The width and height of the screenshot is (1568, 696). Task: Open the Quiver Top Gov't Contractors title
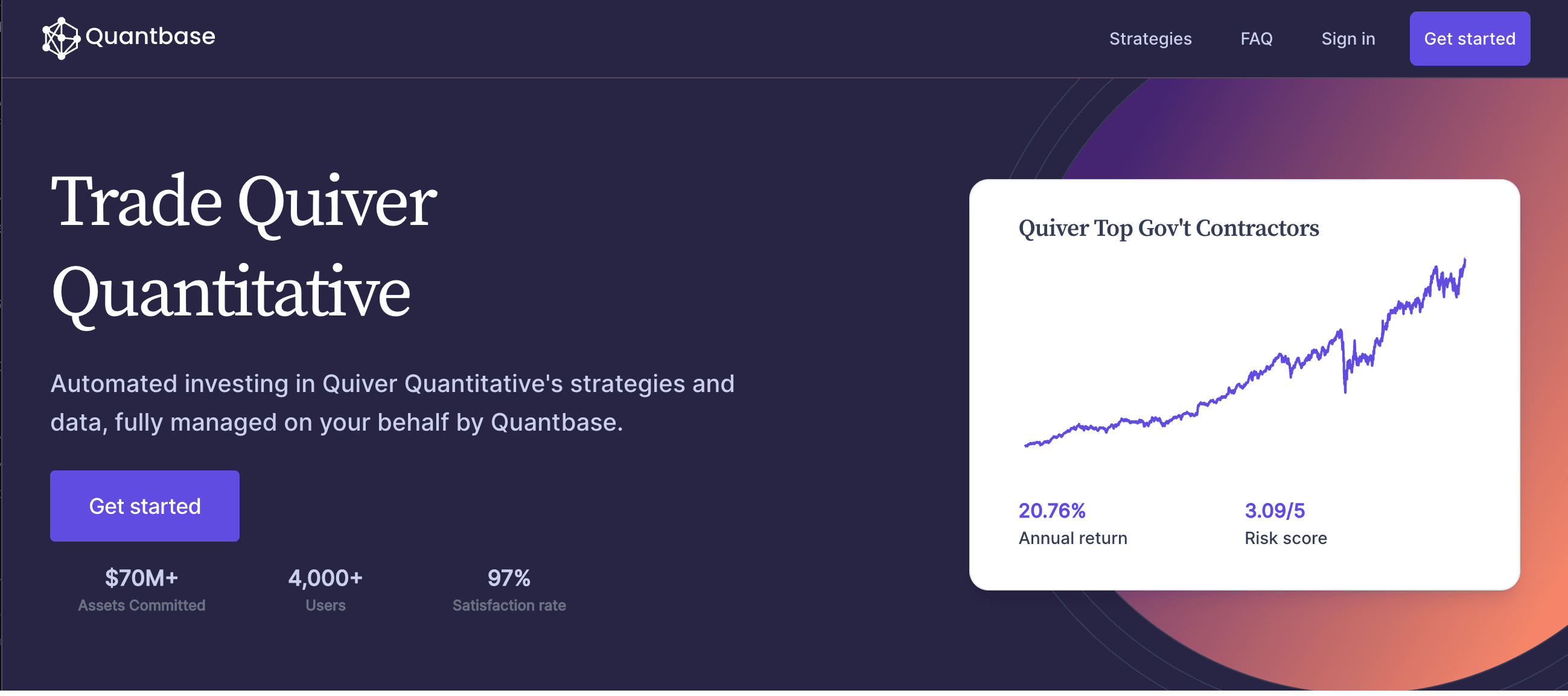click(x=1168, y=228)
